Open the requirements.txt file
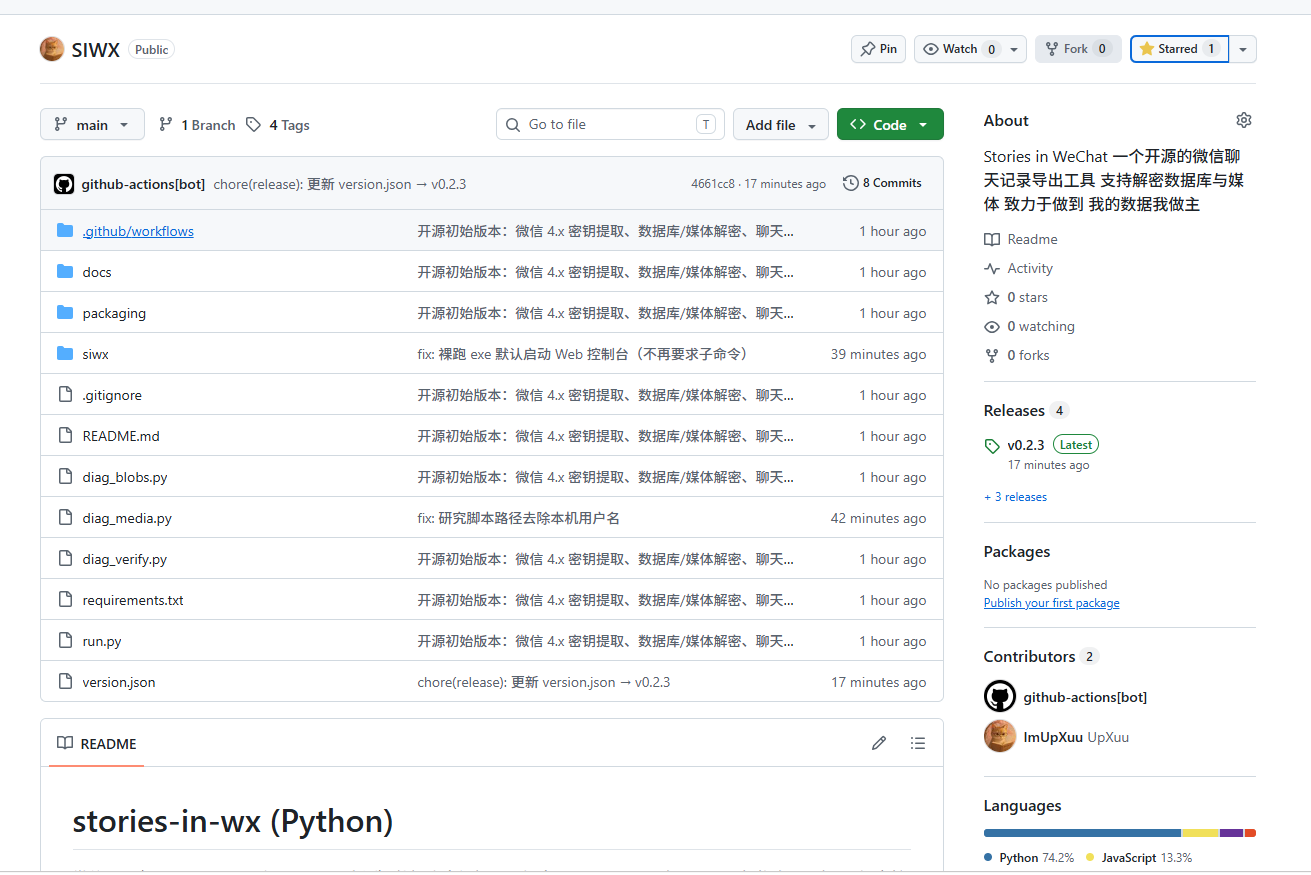The width and height of the screenshot is (1311, 875). pos(133,600)
